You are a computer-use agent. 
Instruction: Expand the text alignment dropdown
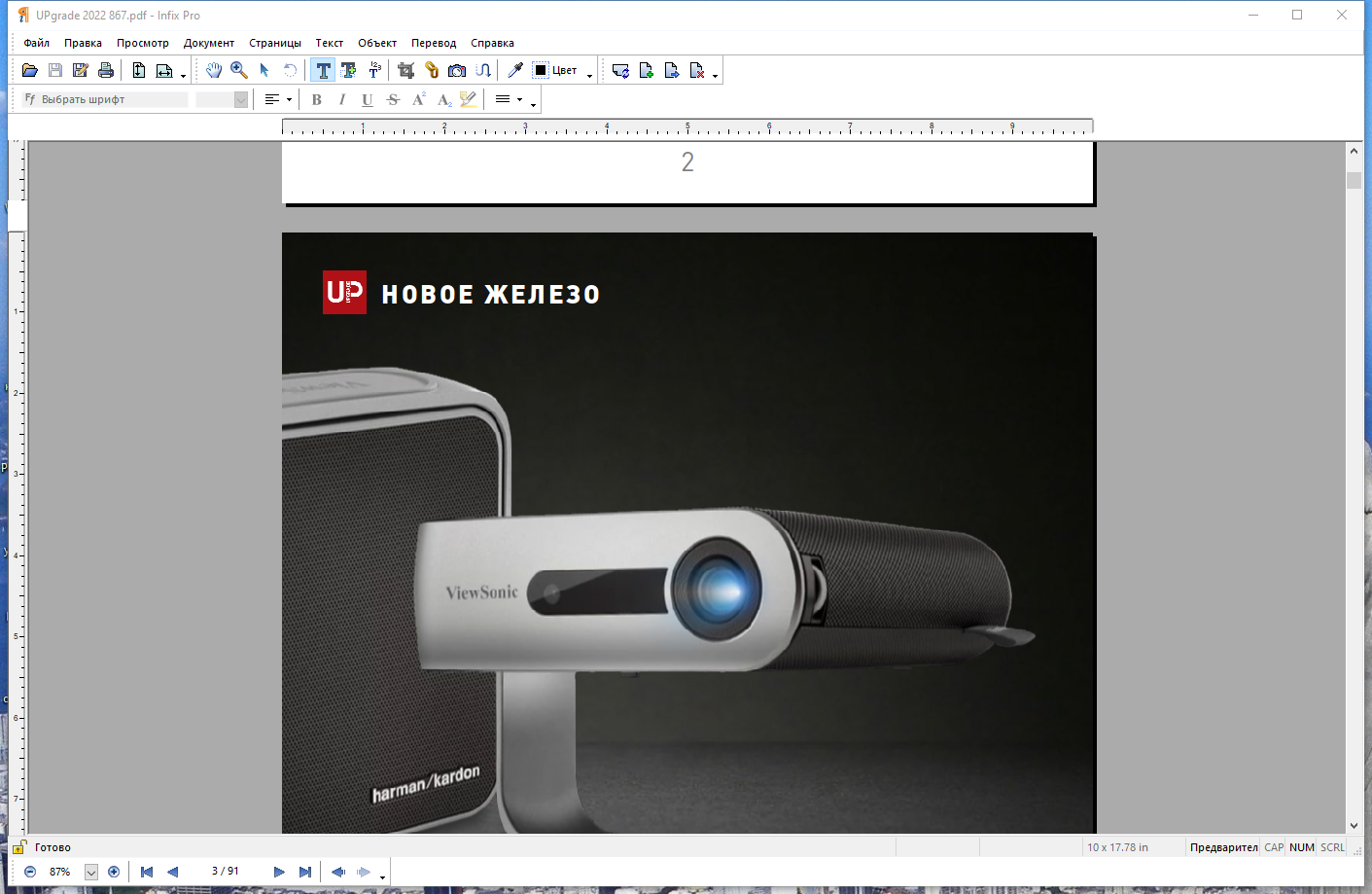289,99
